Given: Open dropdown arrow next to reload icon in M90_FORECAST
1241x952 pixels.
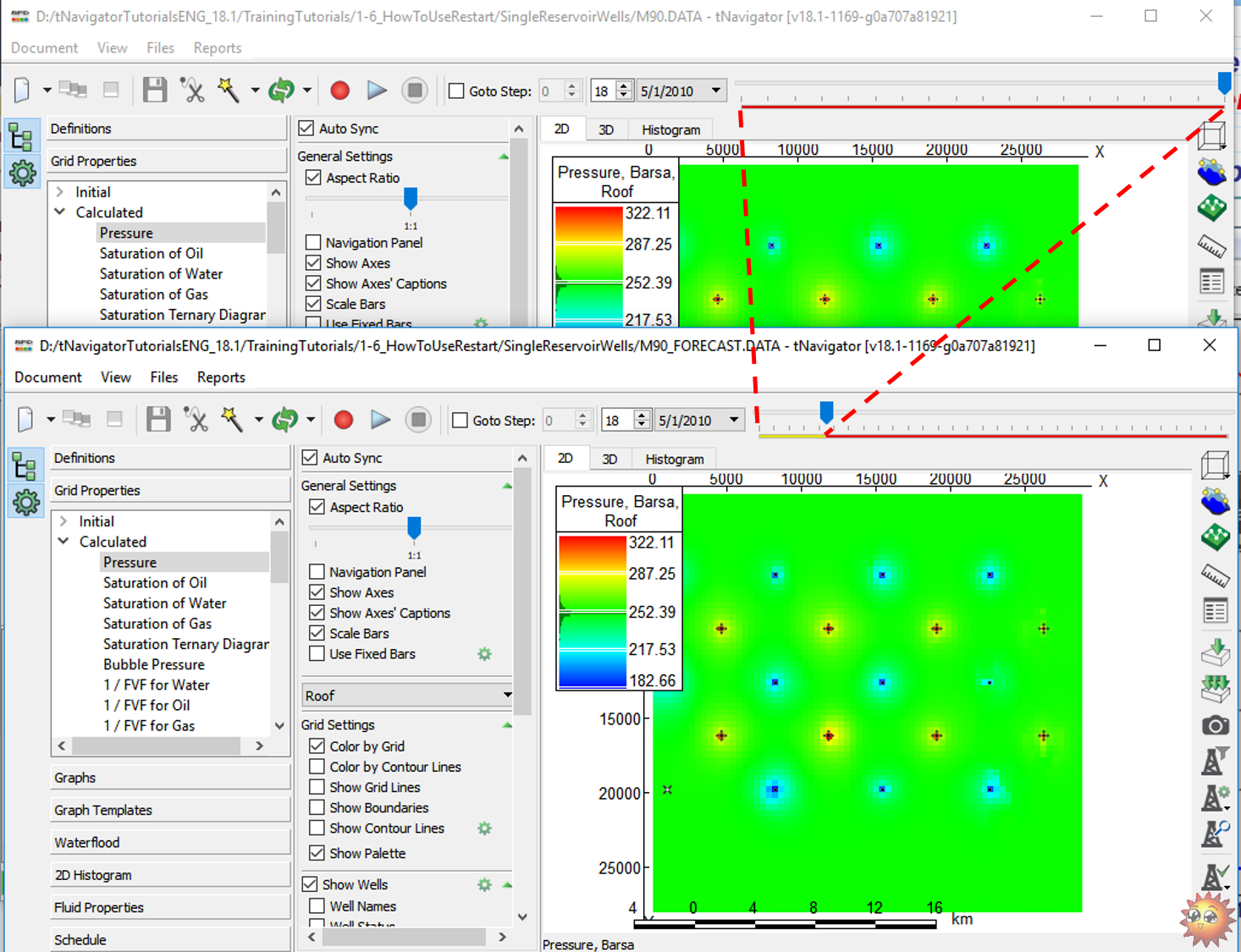Looking at the screenshot, I should tap(311, 420).
